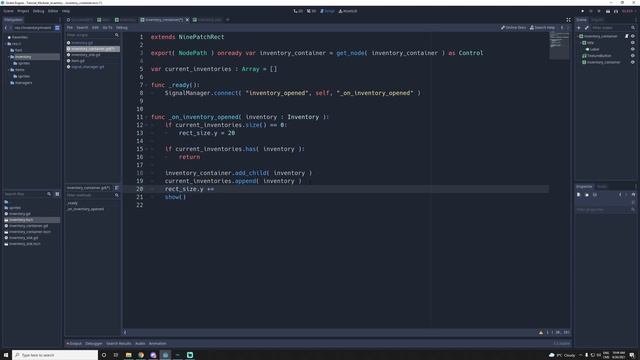640x360 pixels.
Task: Switch to the 3D workspace button
Action: click(311, 11)
